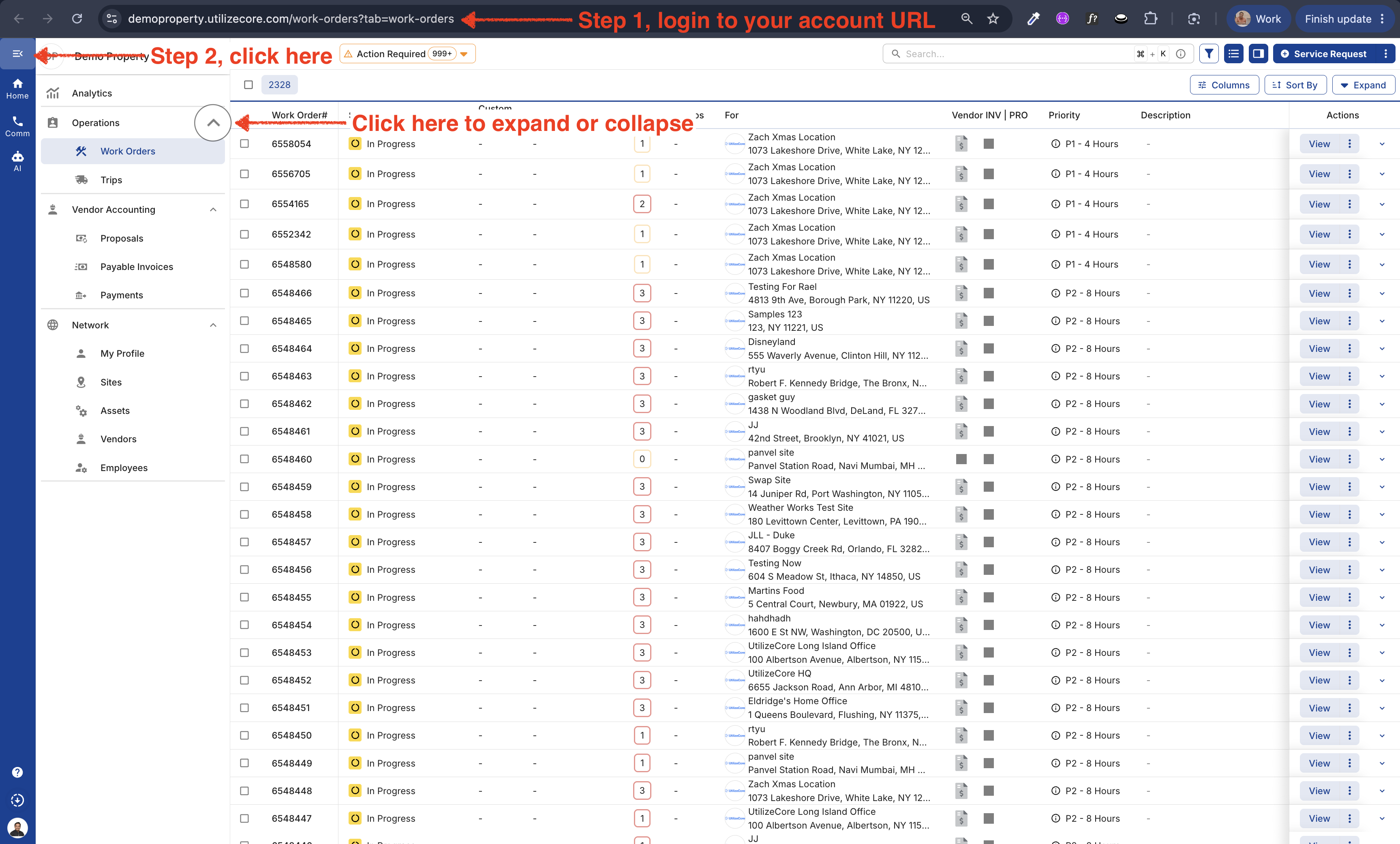Tick checkbox for work order 6548458
Image resolution: width=1400 pixels, height=844 pixels.
244,514
